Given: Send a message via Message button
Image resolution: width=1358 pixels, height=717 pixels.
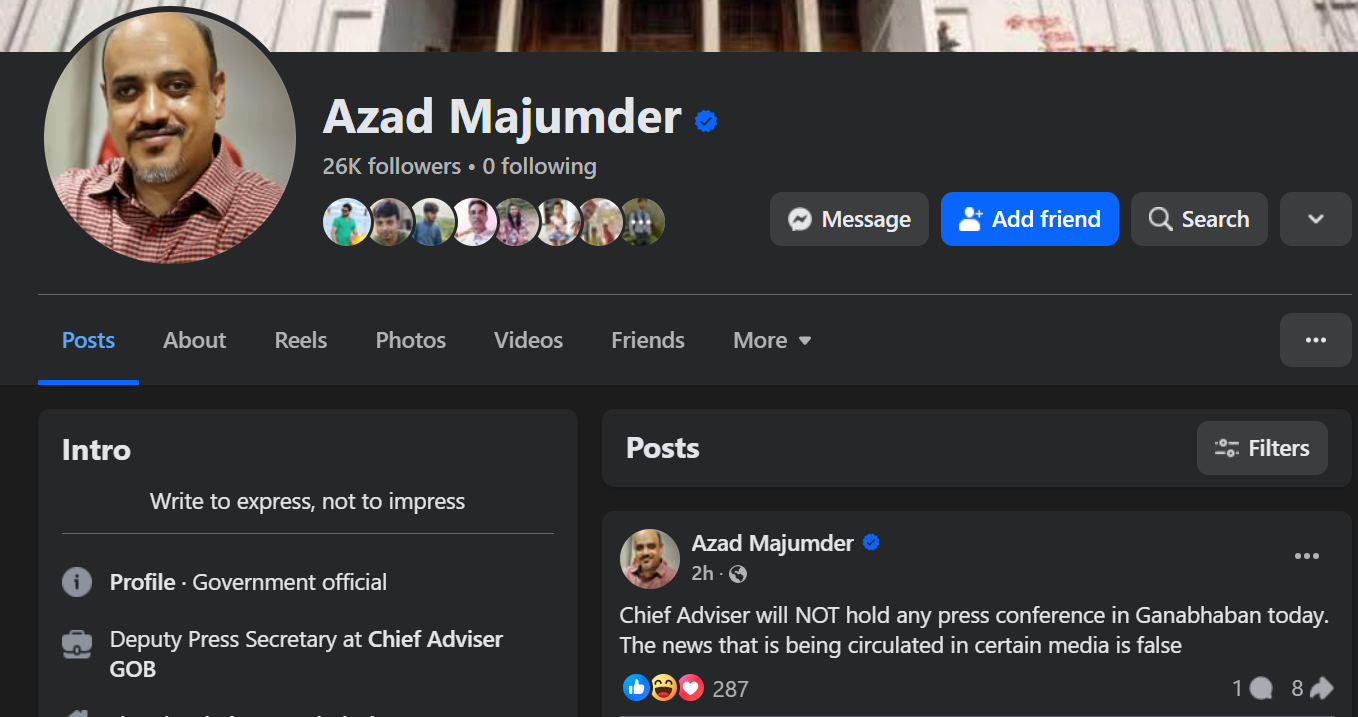Looking at the screenshot, I should [x=849, y=219].
